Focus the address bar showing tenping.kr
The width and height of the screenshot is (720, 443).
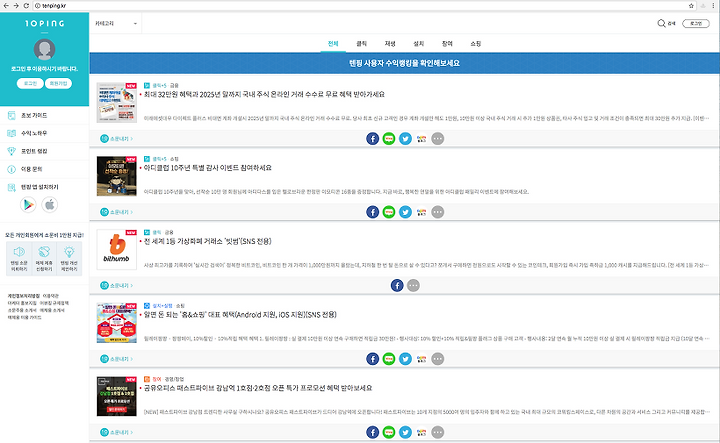tap(365, 6)
